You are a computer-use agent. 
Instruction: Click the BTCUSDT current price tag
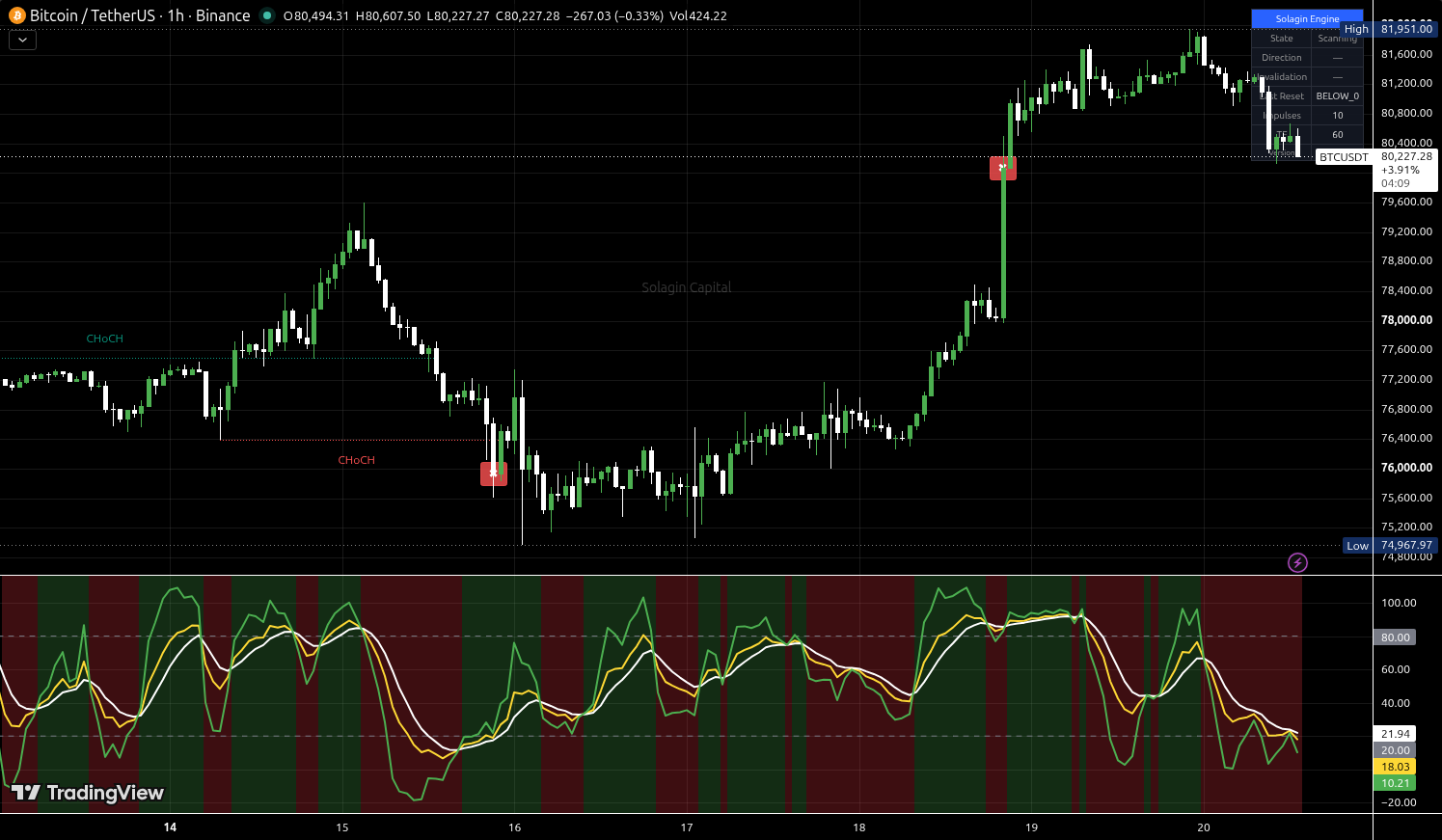point(1344,157)
